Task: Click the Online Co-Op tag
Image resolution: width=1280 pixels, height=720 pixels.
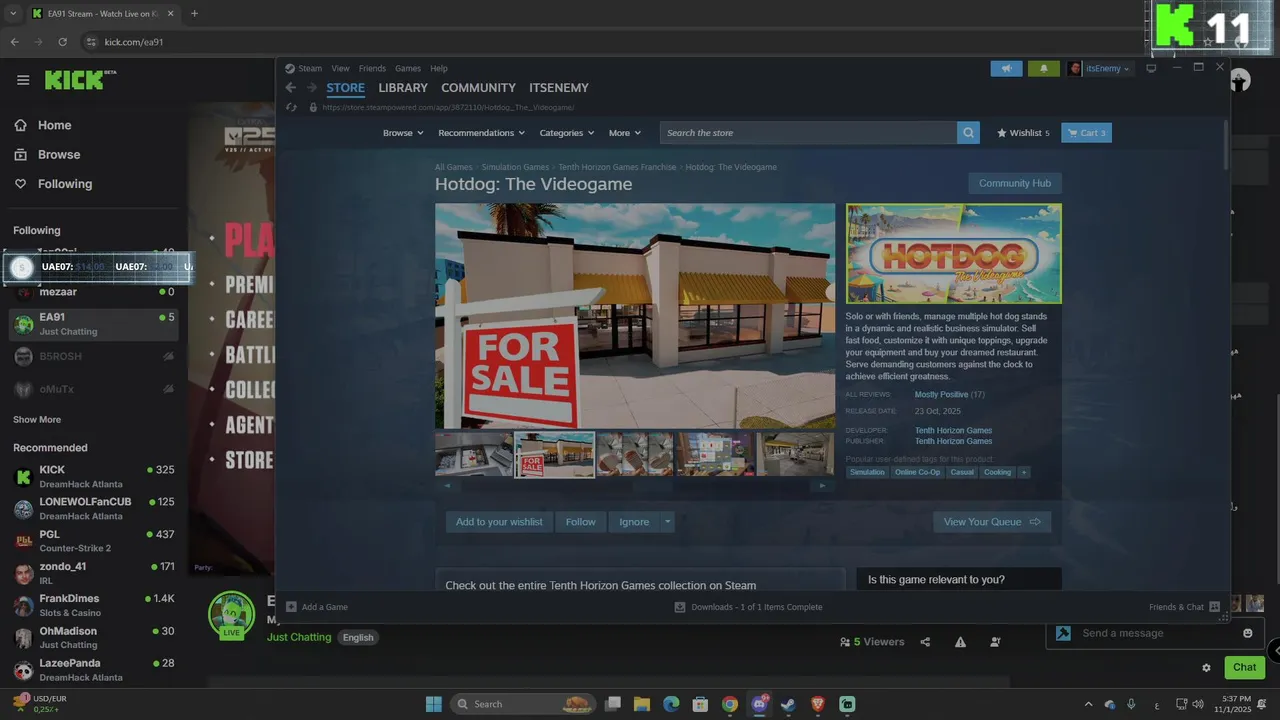Action: point(917,472)
